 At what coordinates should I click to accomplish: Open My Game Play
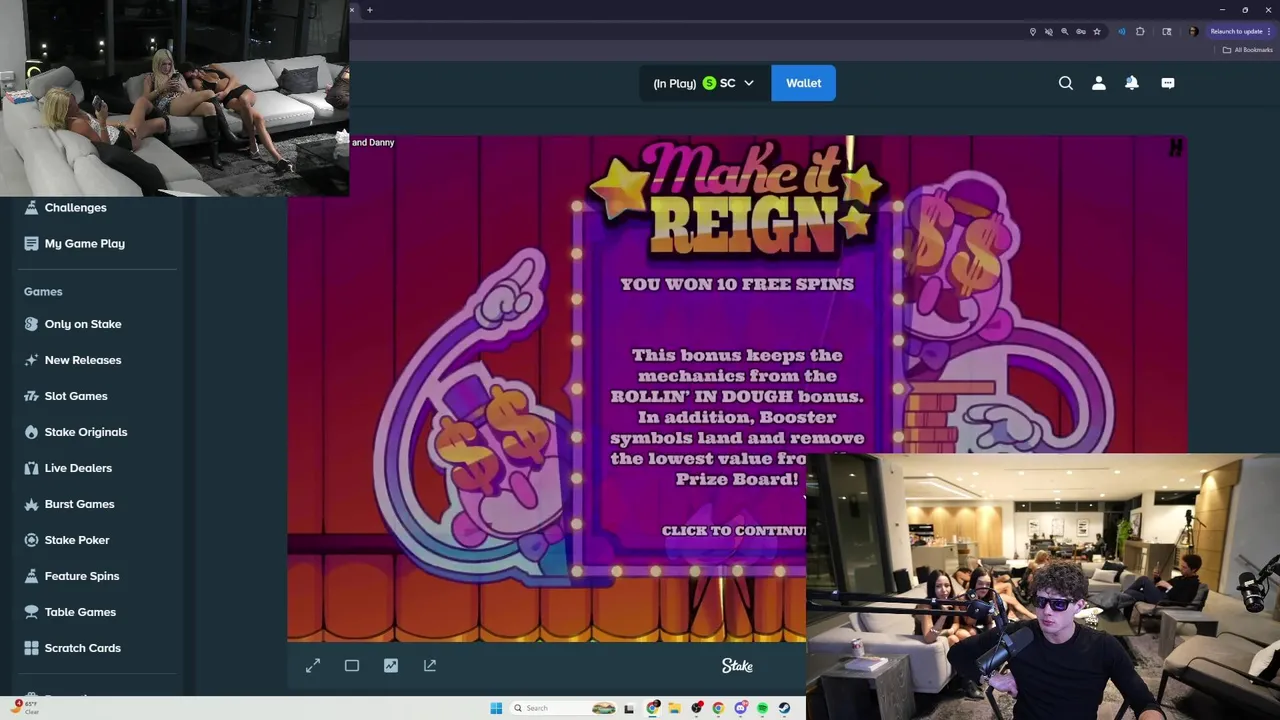84,243
